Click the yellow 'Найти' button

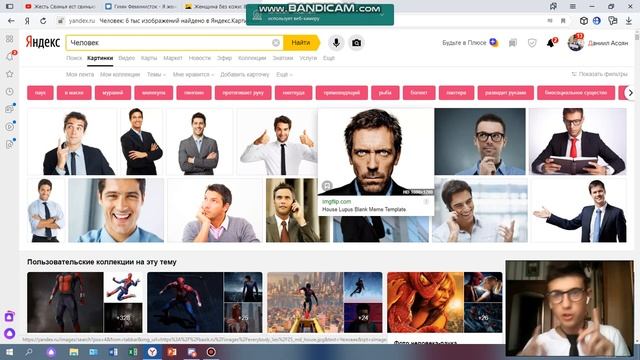click(301, 42)
